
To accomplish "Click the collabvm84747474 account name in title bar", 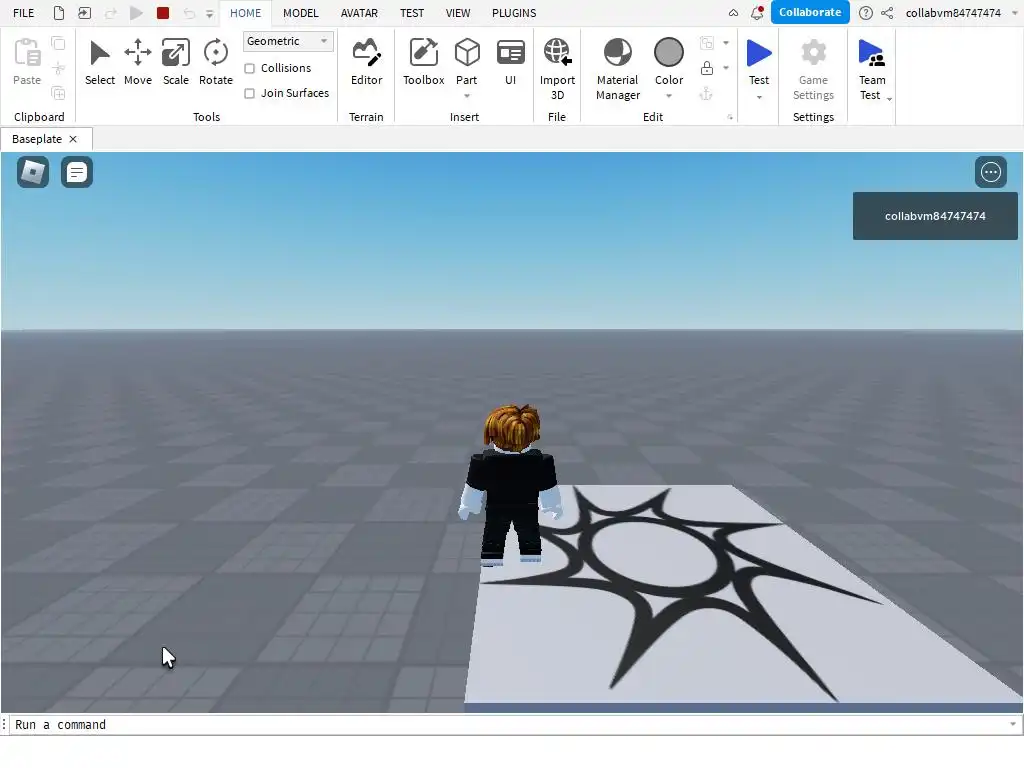I will click(x=953, y=12).
